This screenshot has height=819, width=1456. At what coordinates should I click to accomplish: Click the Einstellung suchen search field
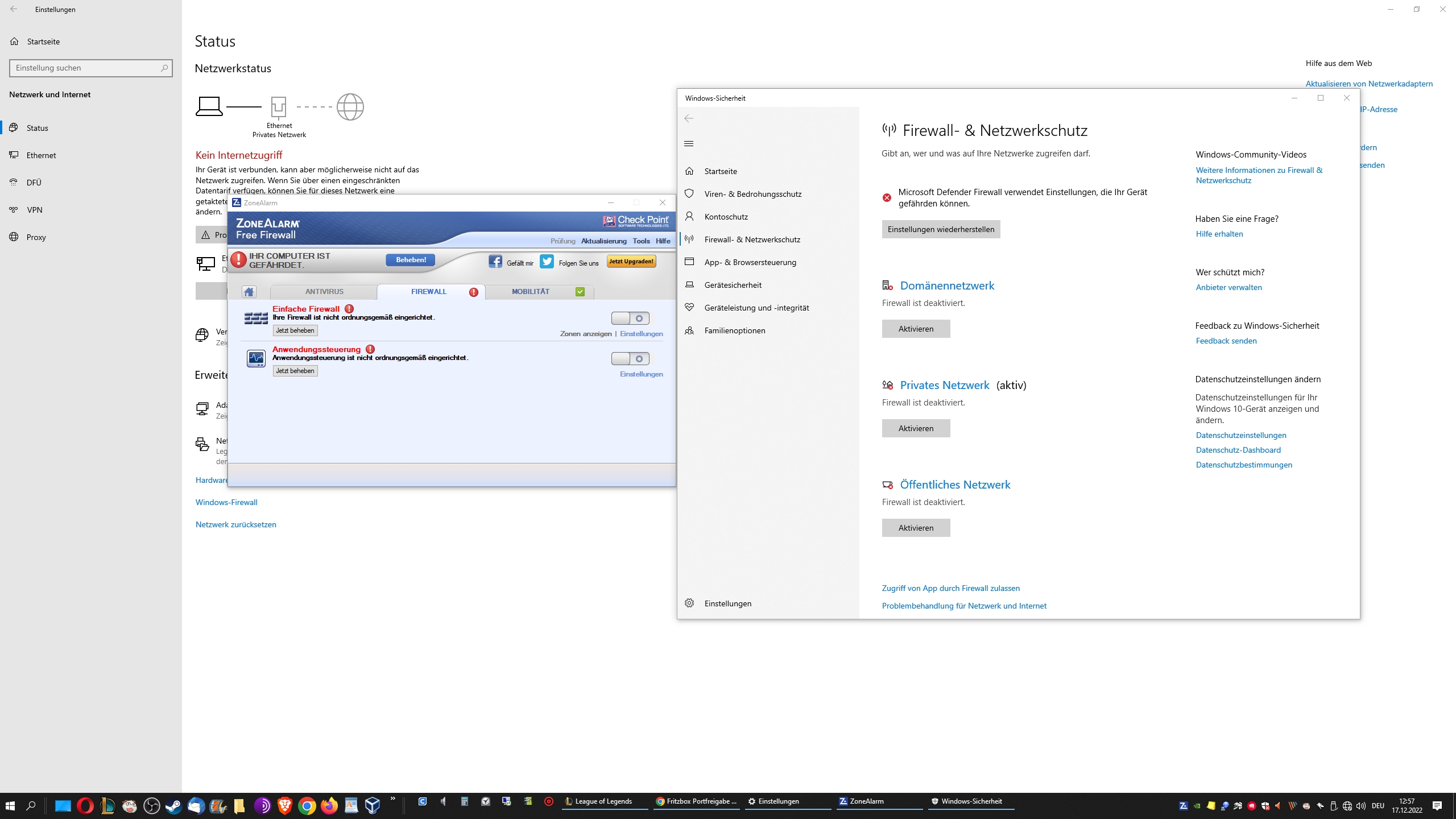85,68
